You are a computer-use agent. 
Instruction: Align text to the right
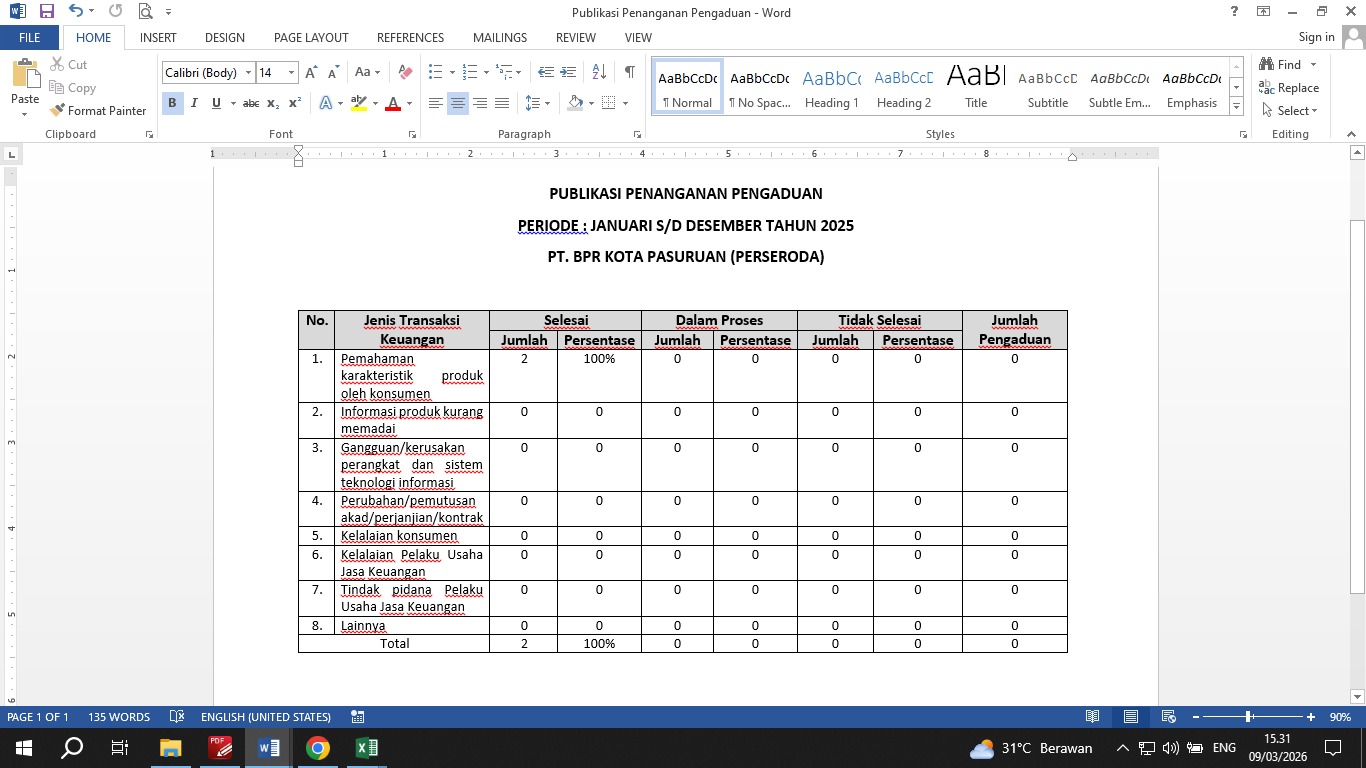point(480,103)
